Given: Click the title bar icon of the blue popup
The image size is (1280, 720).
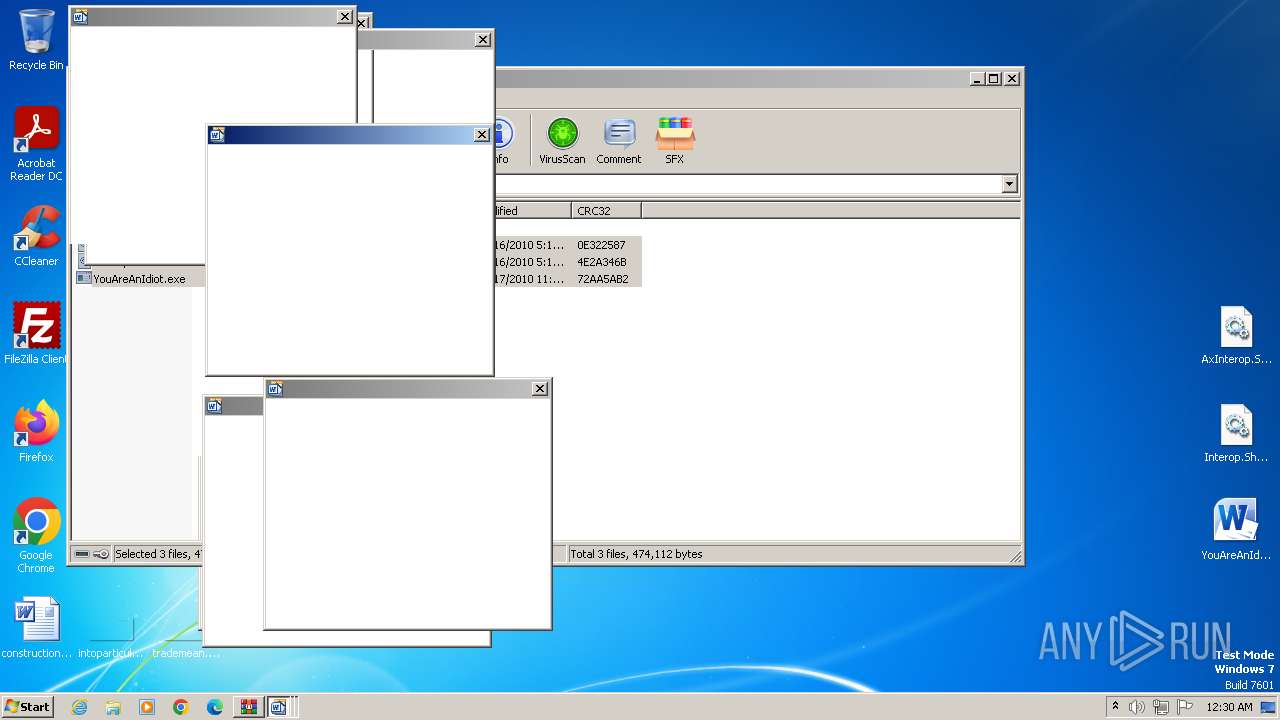Looking at the screenshot, I should pyautogui.click(x=217, y=135).
